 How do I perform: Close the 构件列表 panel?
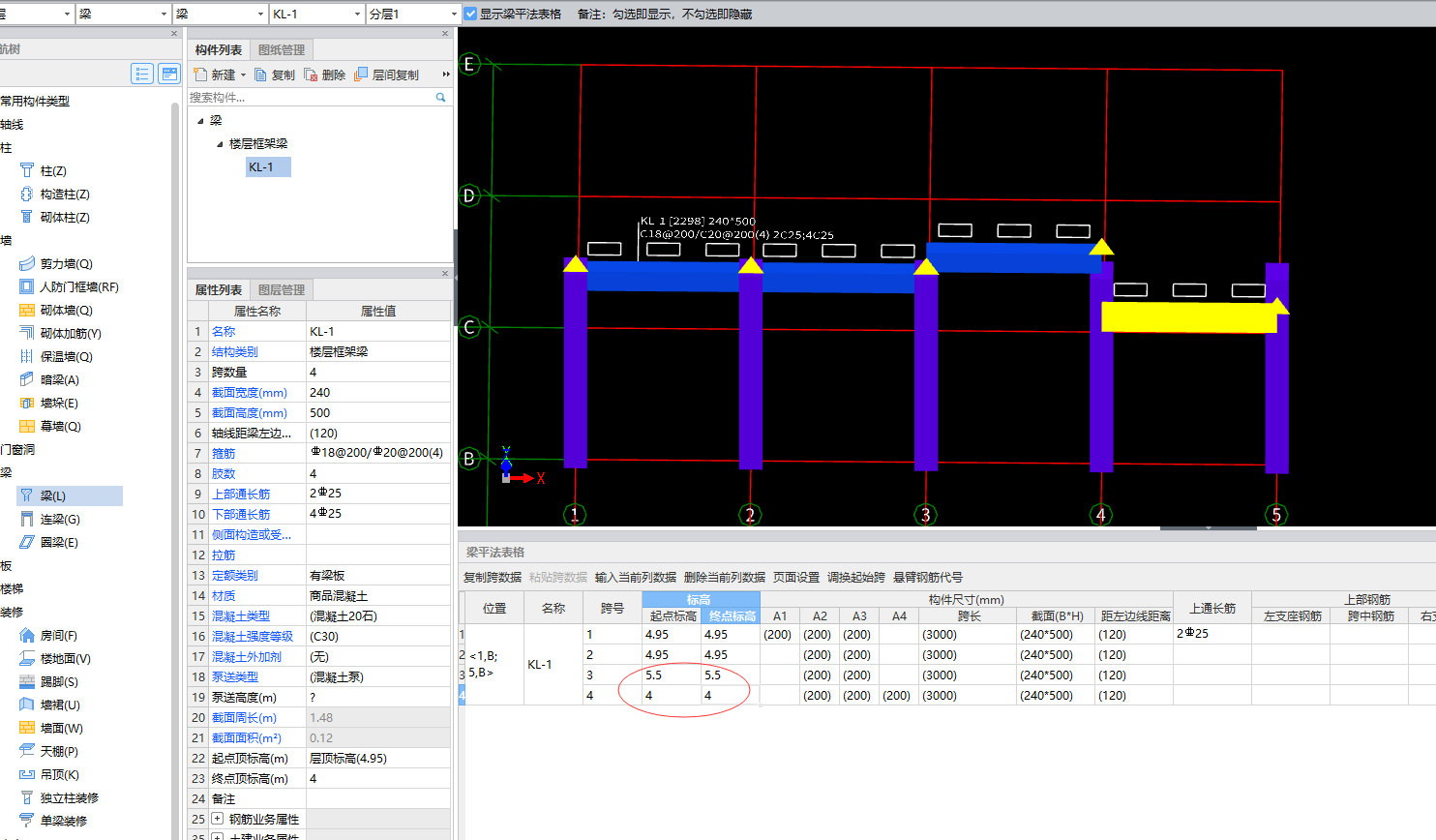tap(445, 34)
